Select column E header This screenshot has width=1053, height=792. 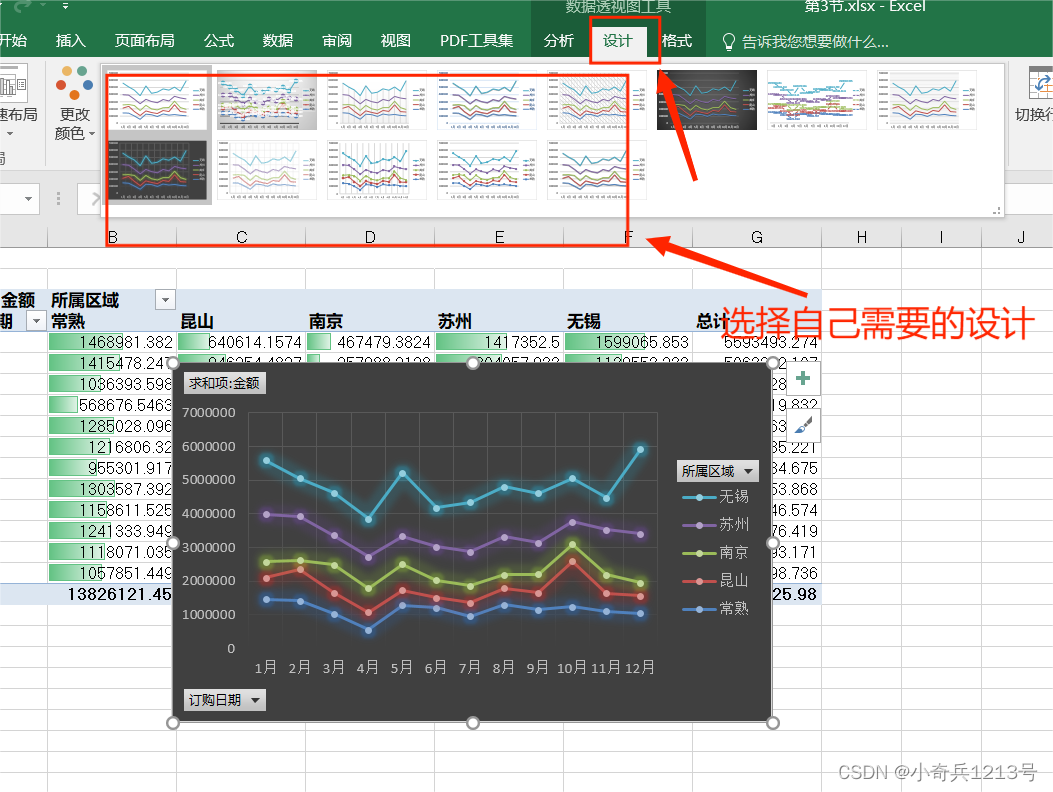click(x=499, y=237)
